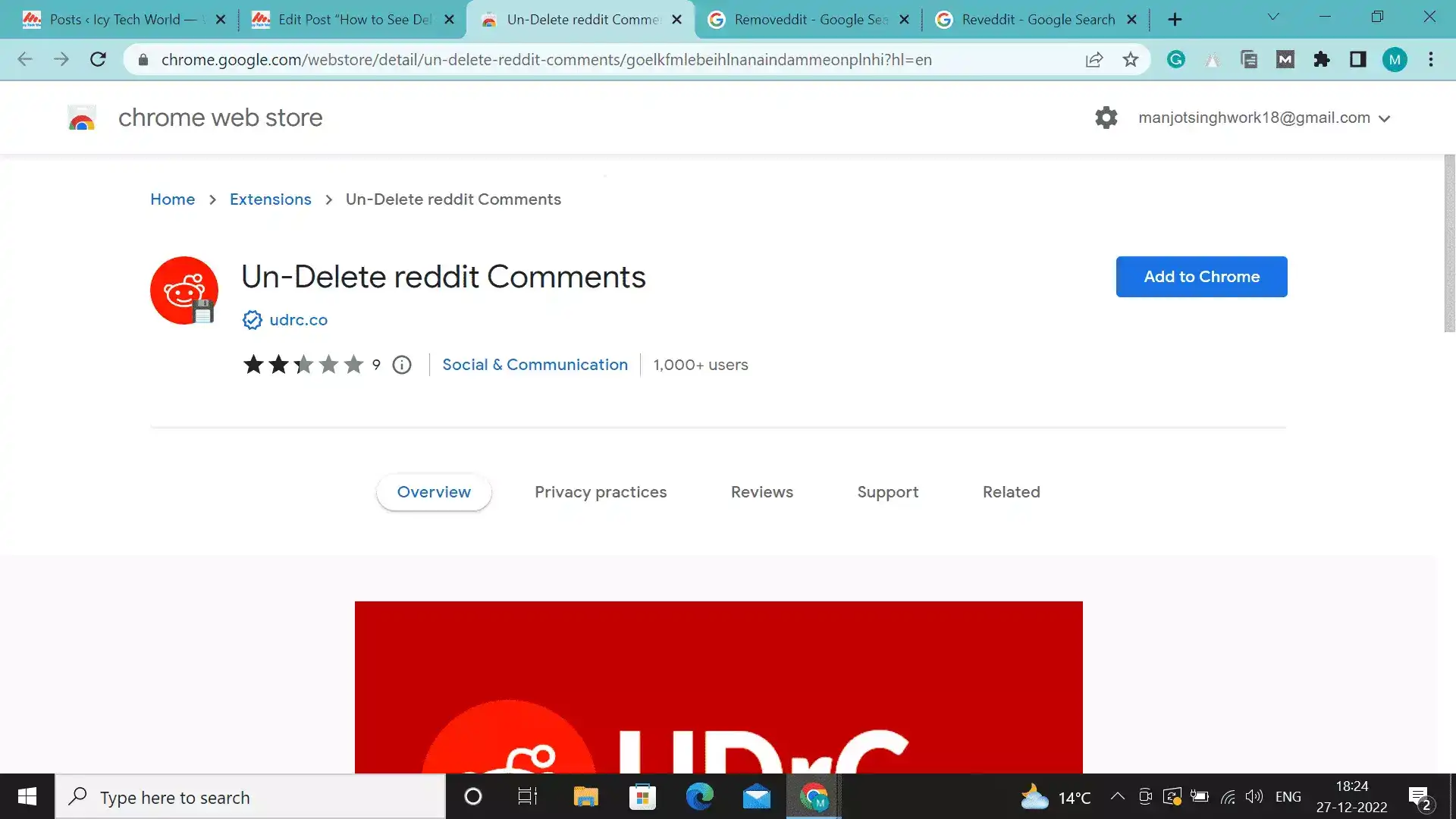This screenshot has width=1456, height=819.
Task: Click the greyed-out triangle extension icon
Action: click(x=1213, y=59)
